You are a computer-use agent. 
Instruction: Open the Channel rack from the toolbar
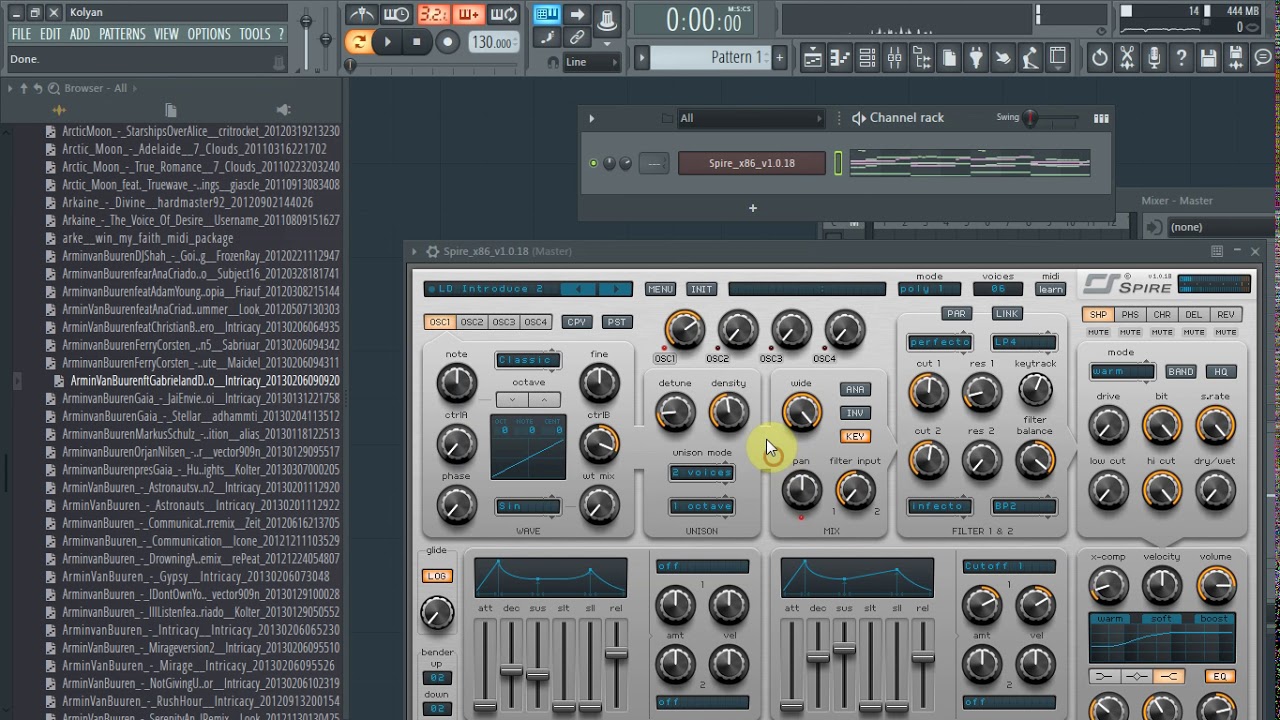(x=867, y=58)
